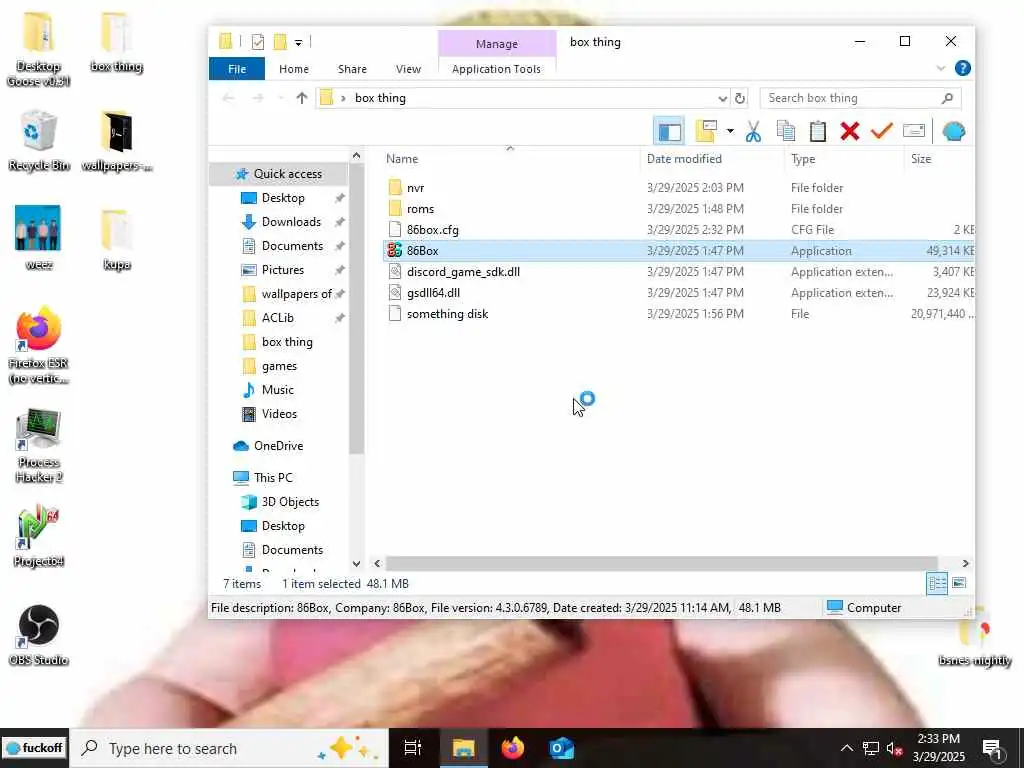Select OneDrive in navigation pane
Viewport: 1024px width, 768px height.
click(x=278, y=446)
